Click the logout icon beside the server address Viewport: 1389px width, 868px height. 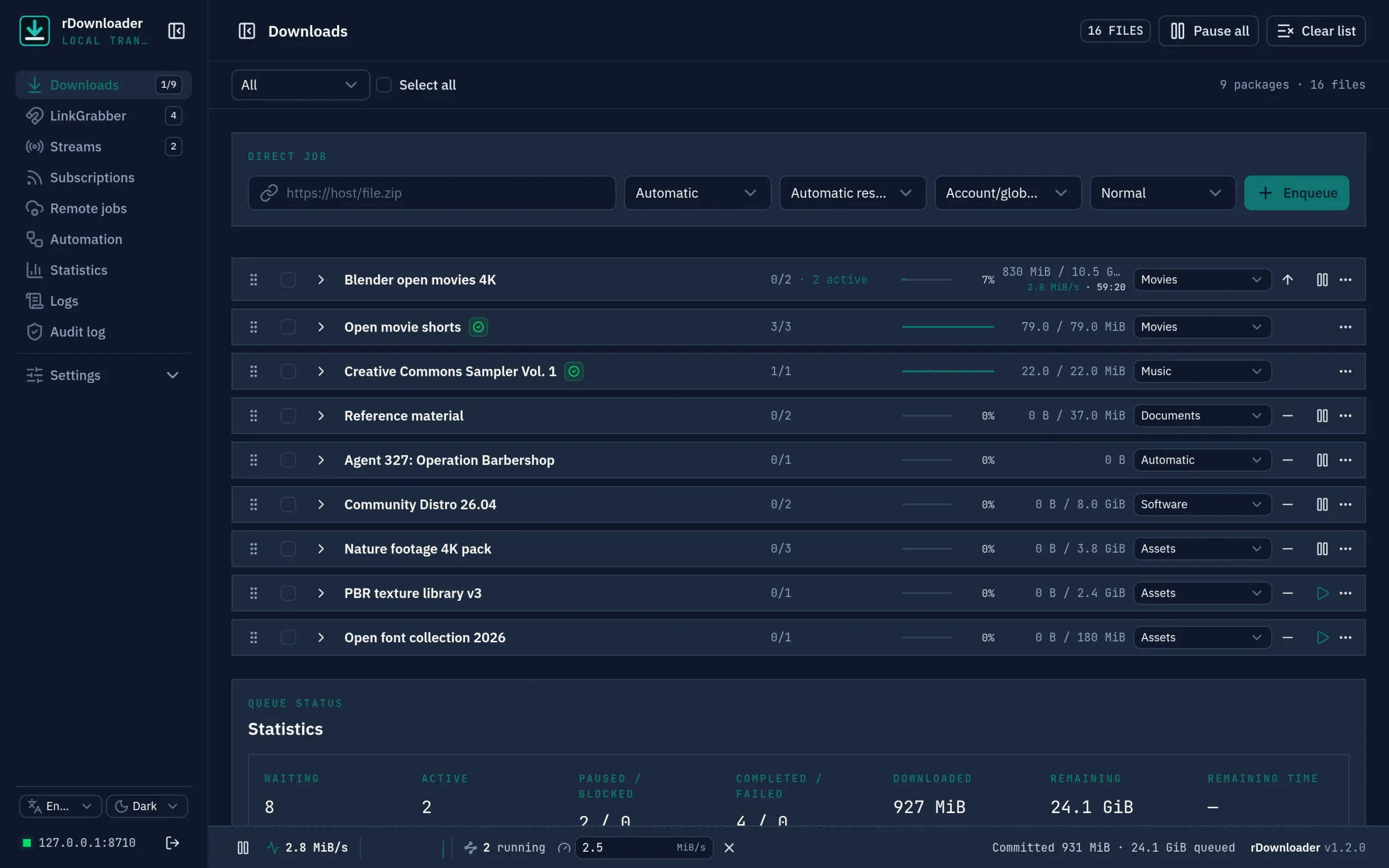click(x=172, y=843)
